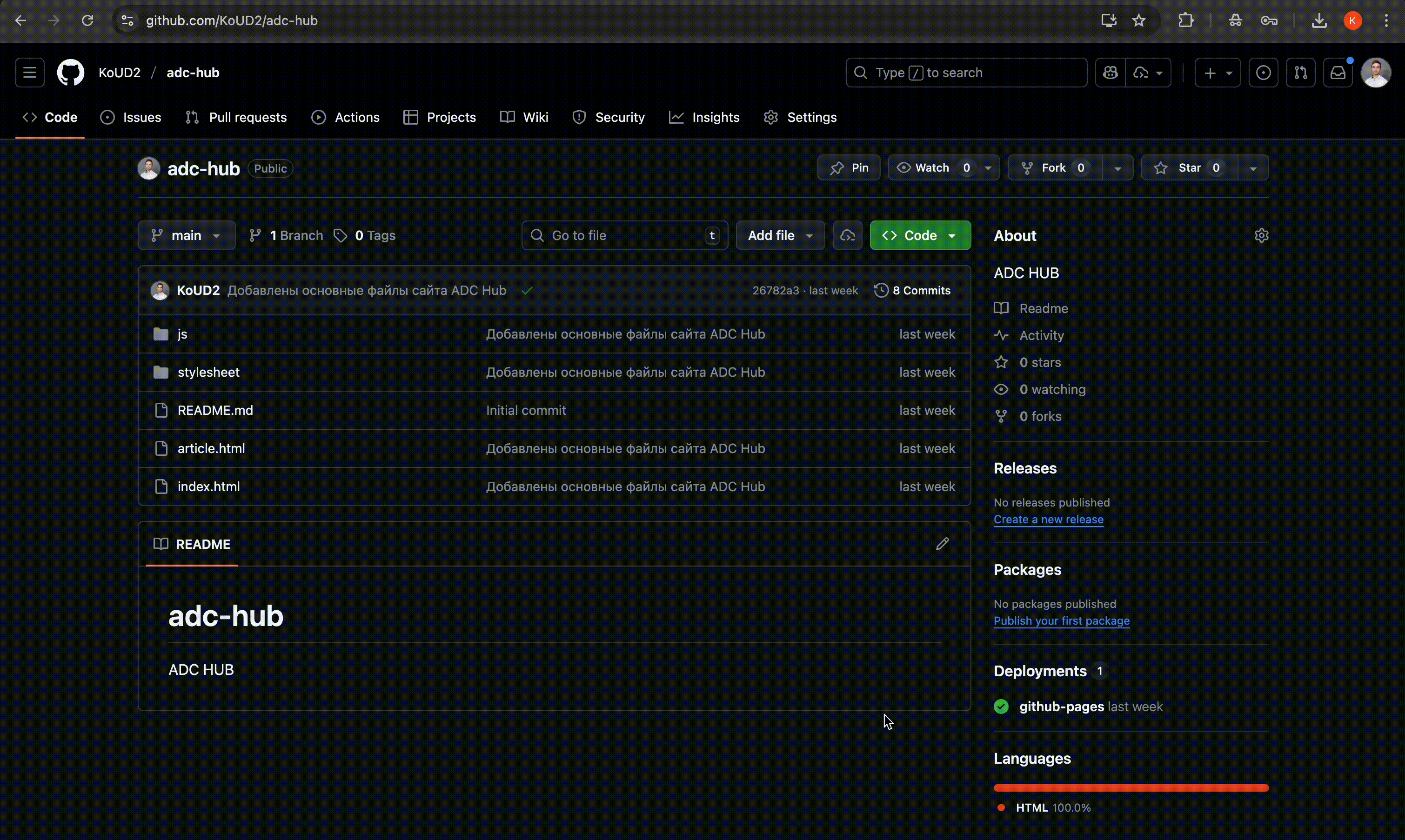
Task: Click the Type / to search box
Action: coord(966,73)
